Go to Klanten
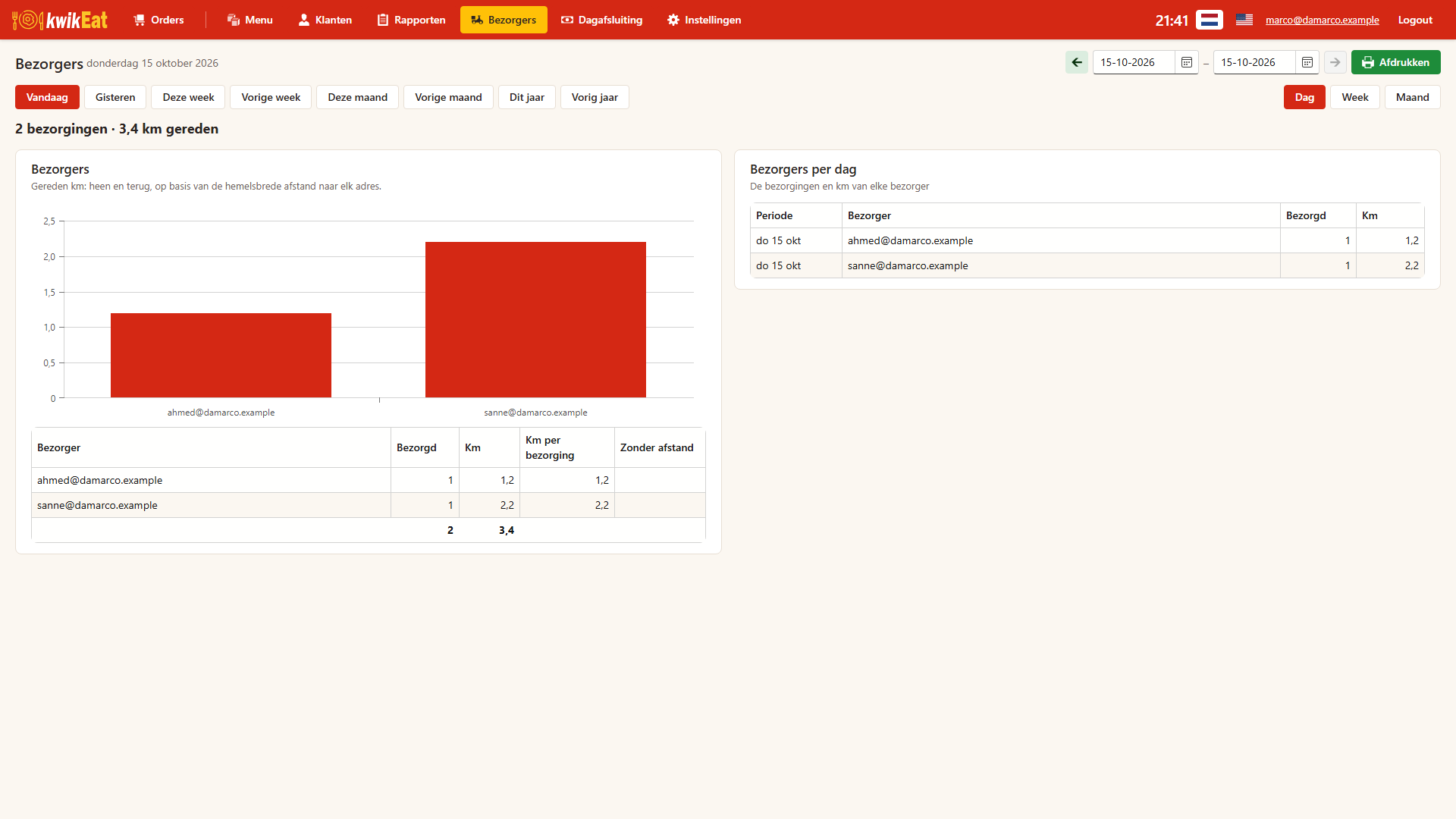The width and height of the screenshot is (1456, 819). (325, 20)
